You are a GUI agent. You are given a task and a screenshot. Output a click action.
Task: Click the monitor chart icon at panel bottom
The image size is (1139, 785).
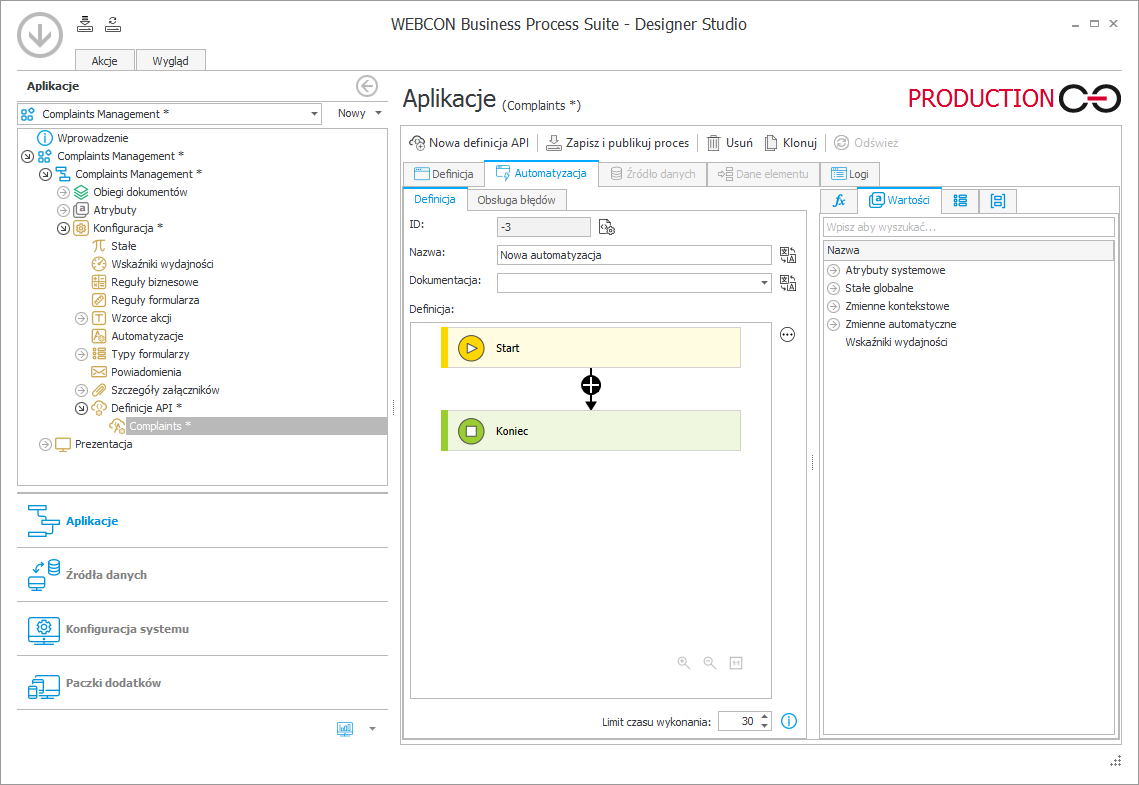(x=345, y=728)
